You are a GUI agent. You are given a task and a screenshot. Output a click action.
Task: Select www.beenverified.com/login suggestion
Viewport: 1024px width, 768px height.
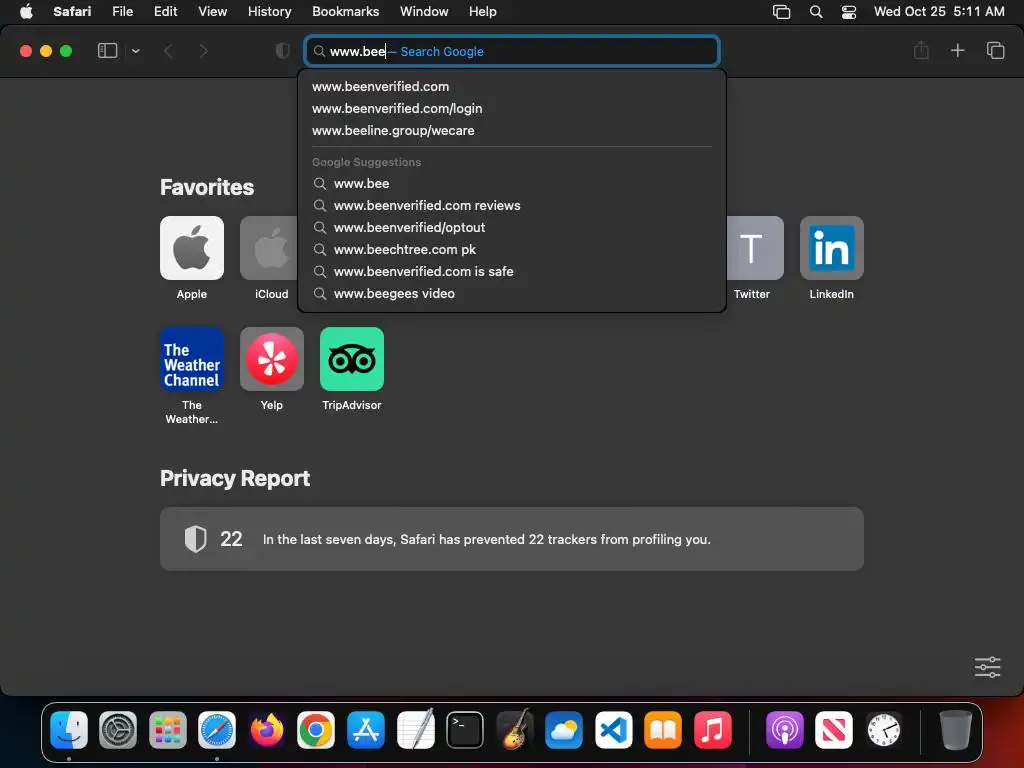click(x=512, y=108)
